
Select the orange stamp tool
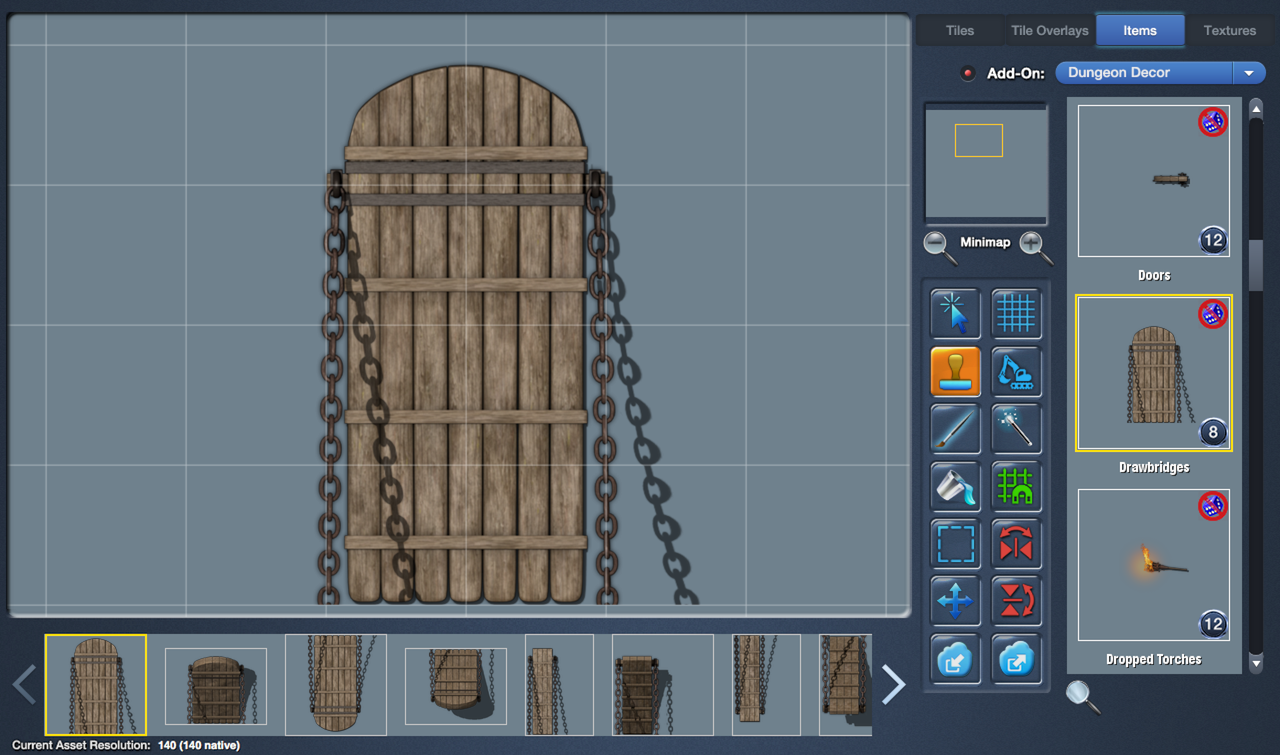point(956,372)
